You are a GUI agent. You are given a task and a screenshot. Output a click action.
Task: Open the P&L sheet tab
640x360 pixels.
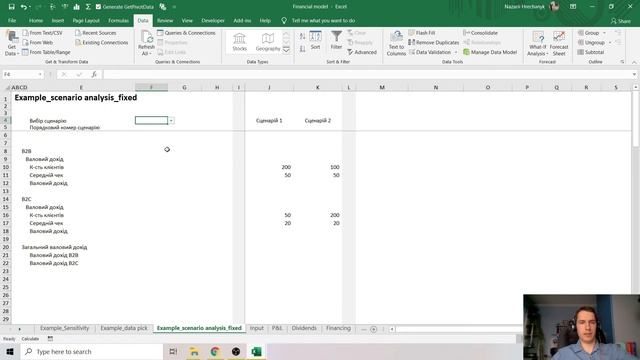click(277, 328)
